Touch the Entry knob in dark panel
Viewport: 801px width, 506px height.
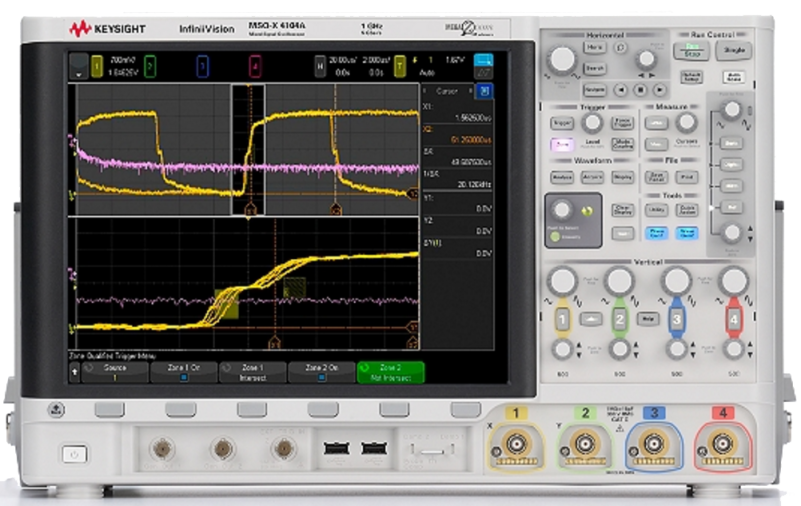(562, 209)
